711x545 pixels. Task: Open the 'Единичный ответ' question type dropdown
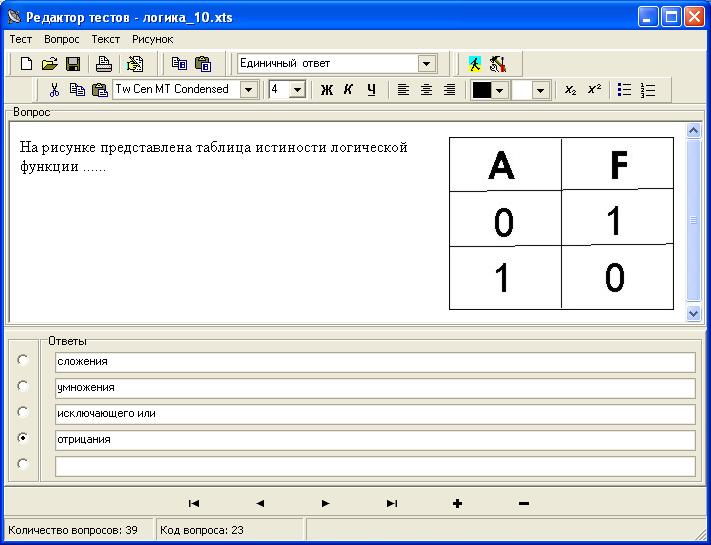[x=427, y=64]
